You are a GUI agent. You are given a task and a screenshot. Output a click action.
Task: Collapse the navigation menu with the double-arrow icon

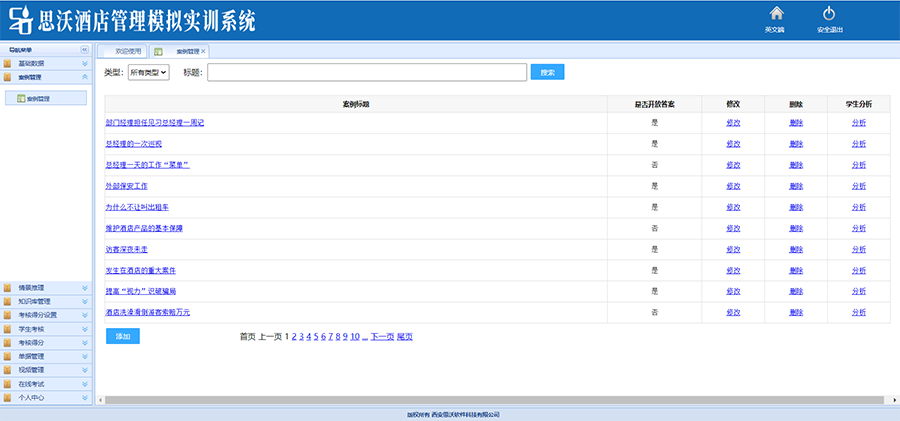tap(84, 49)
